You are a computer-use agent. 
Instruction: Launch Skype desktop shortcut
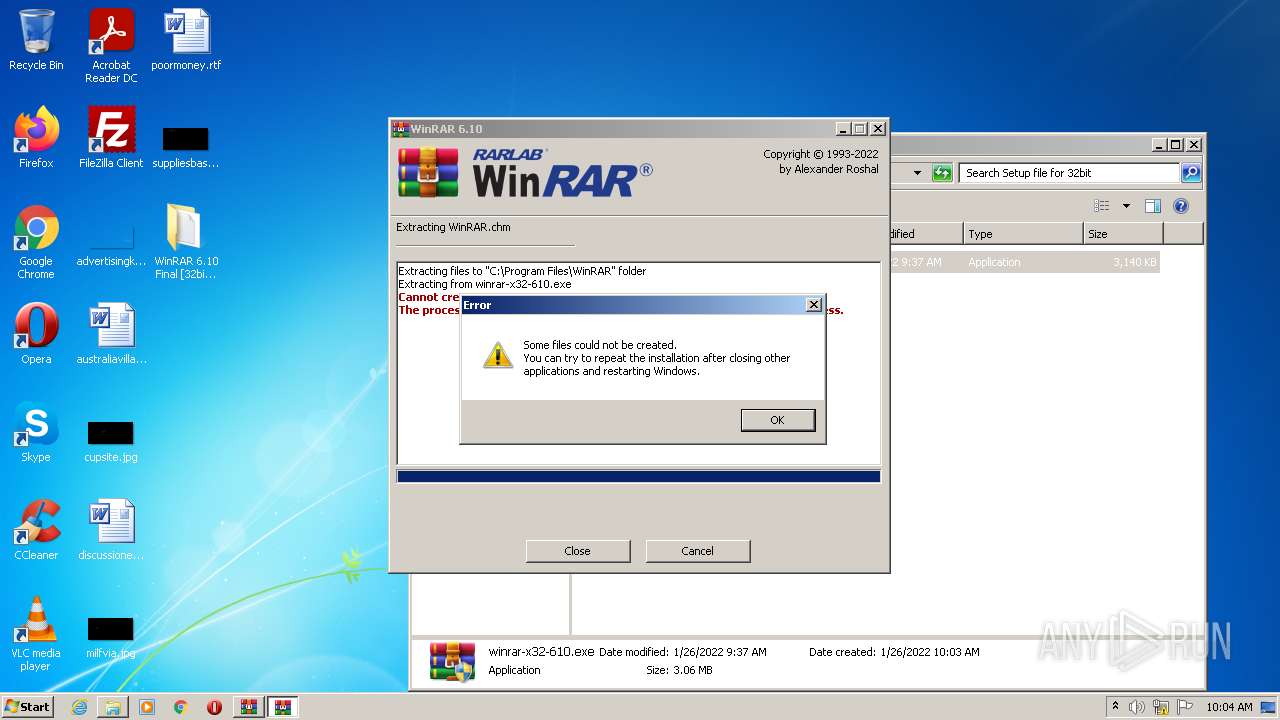[36, 432]
